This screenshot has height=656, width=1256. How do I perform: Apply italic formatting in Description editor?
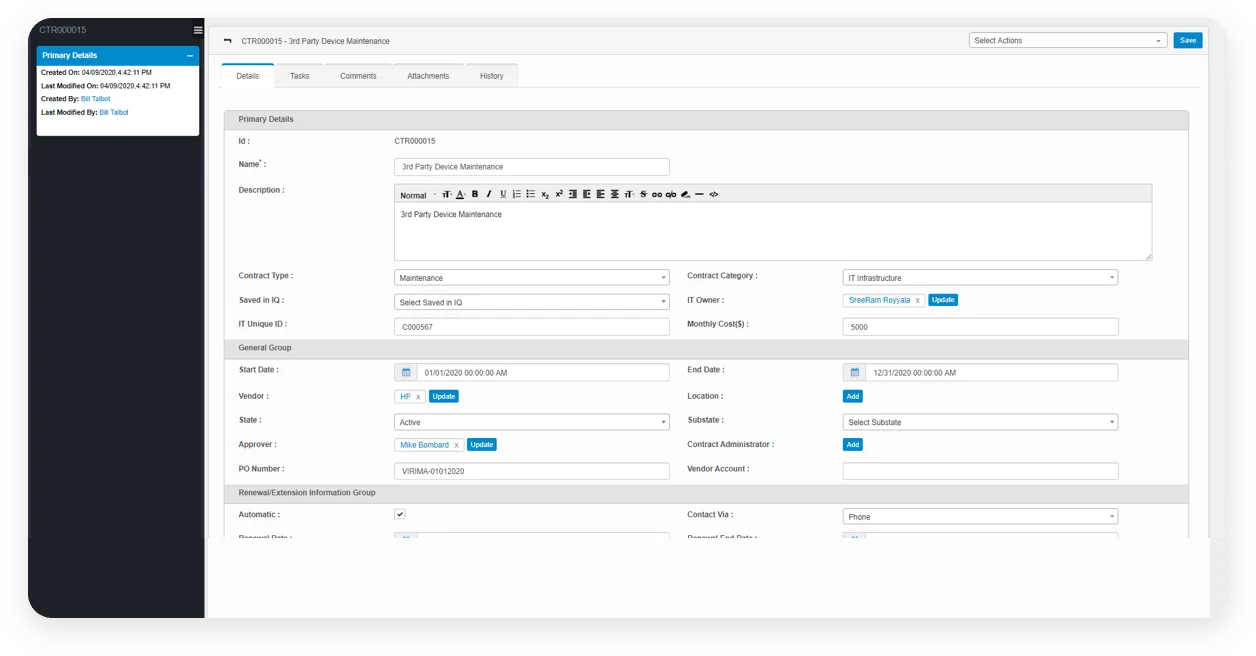[488, 195]
